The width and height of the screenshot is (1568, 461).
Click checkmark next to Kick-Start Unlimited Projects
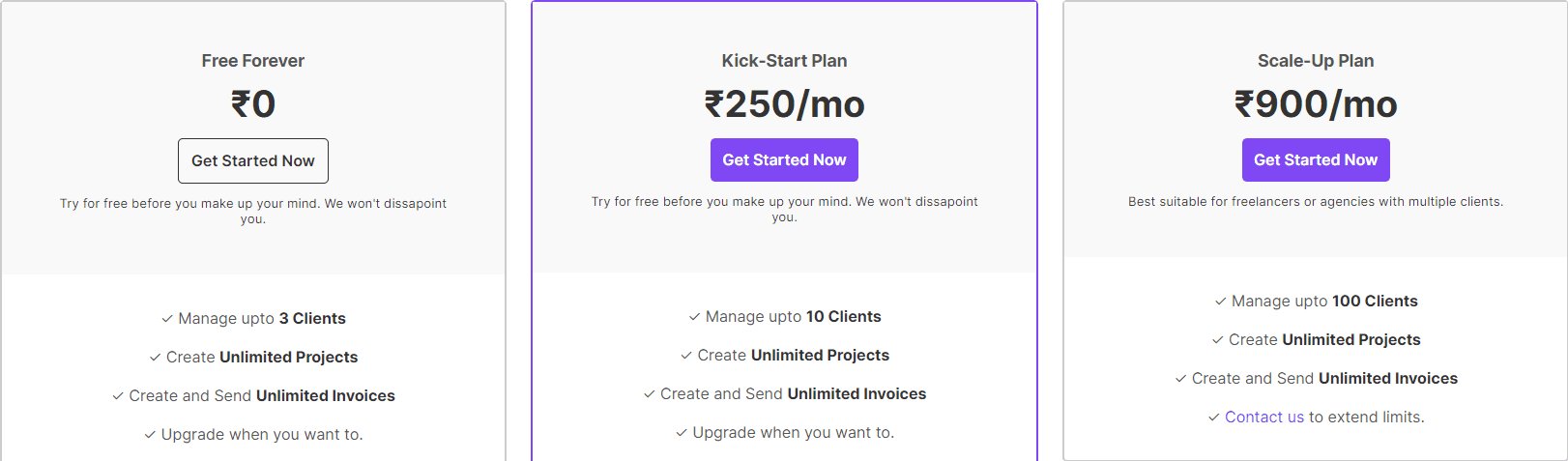pyautogui.click(x=686, y=356)
